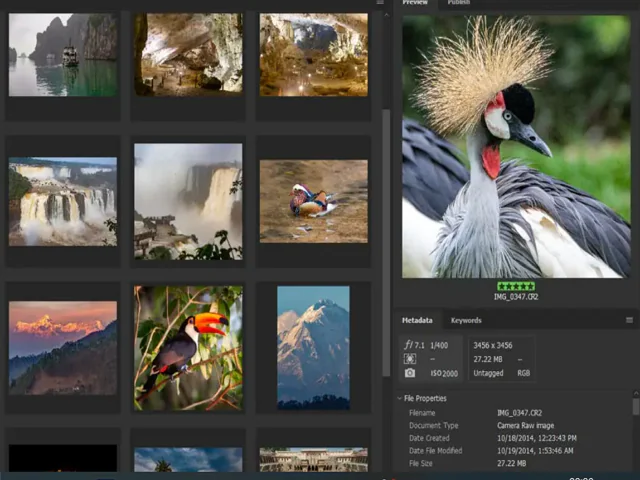The height and width of the screenshot is (480, 640).
Task: Click the aperture f/7.1 icon
Action: coord(410,344)
